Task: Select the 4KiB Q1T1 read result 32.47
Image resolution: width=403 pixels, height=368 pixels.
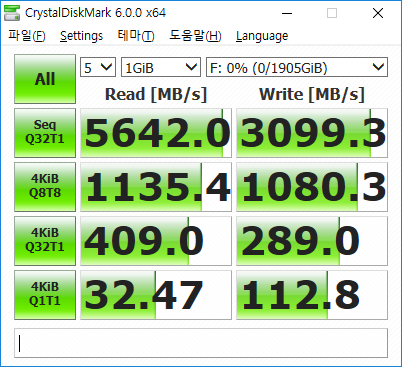Action: coord(156,295)
